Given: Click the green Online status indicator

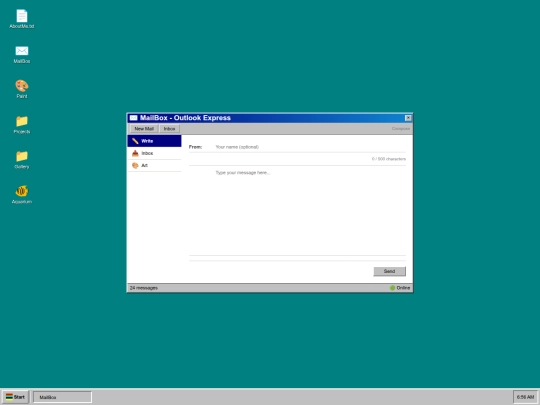Looking at the screenshot, I should [x=392, y=288].
